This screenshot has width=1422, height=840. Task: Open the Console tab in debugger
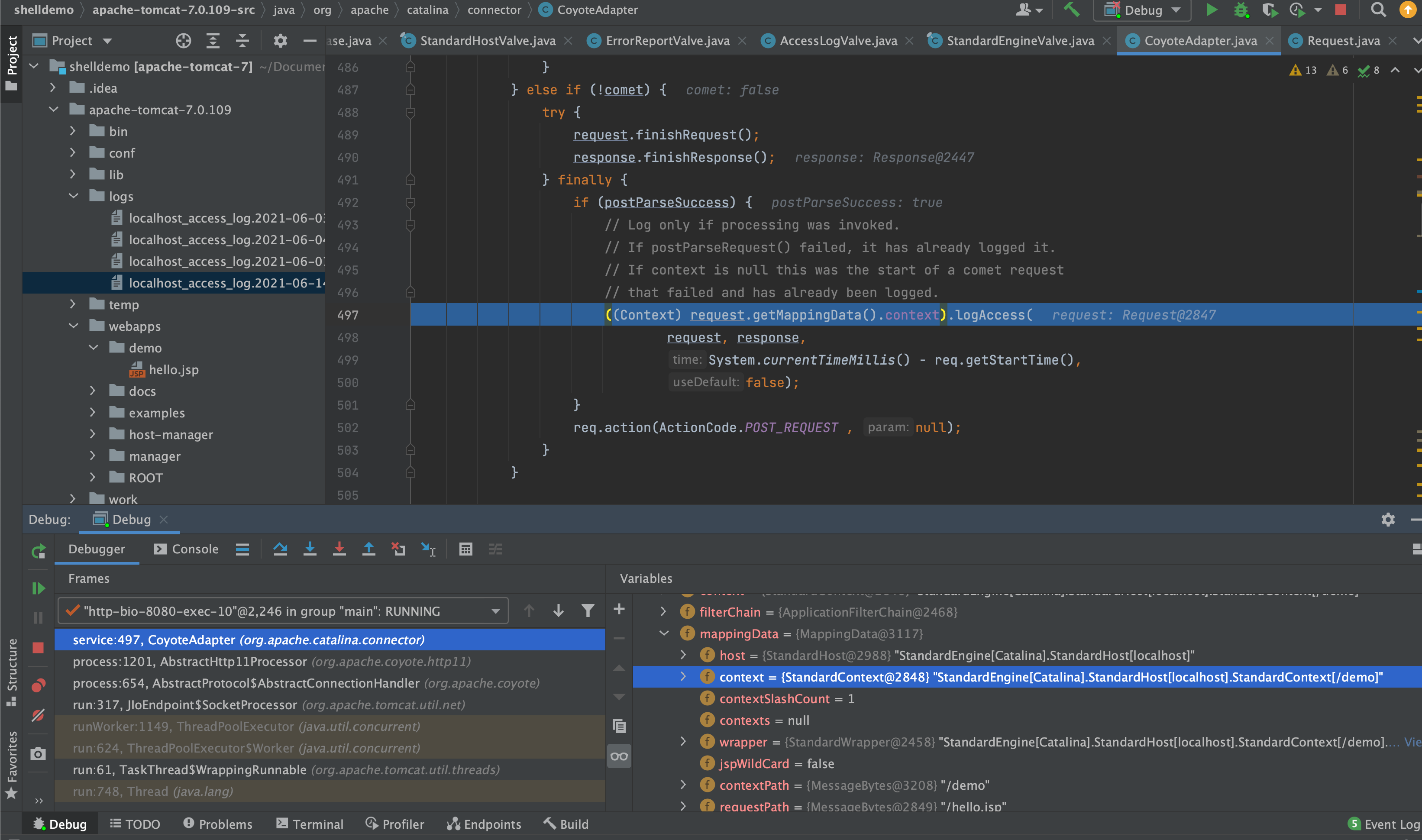click(186, 549)
